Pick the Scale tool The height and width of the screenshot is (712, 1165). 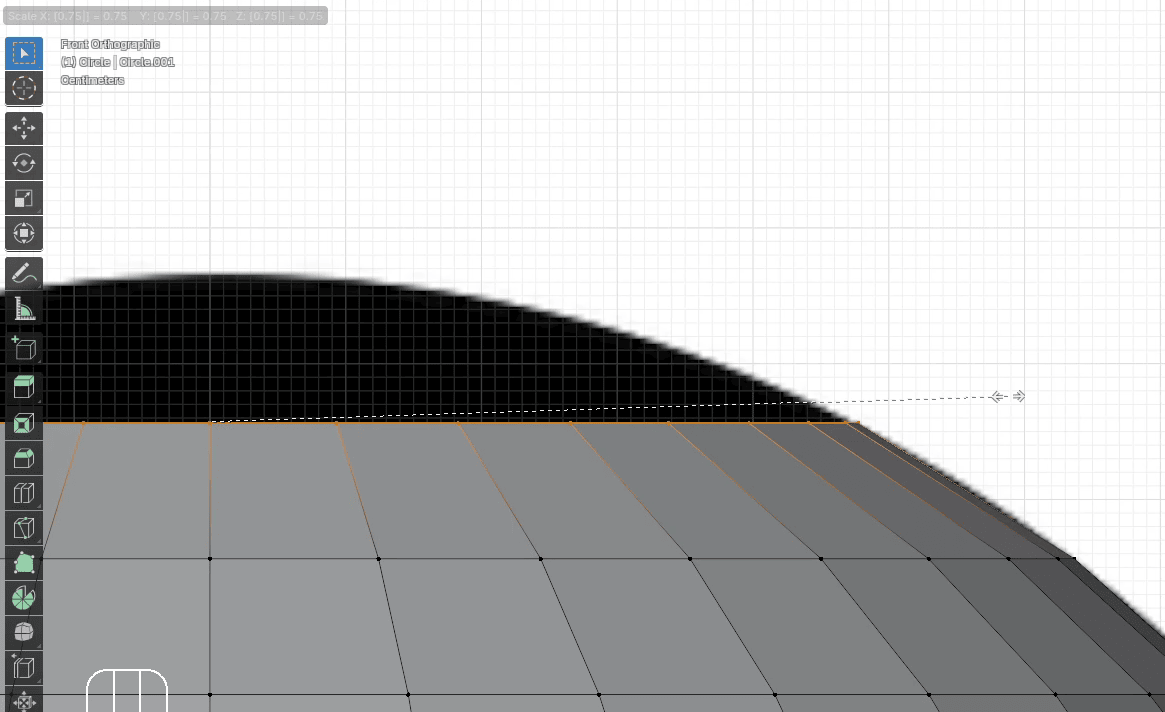(24, 198)
